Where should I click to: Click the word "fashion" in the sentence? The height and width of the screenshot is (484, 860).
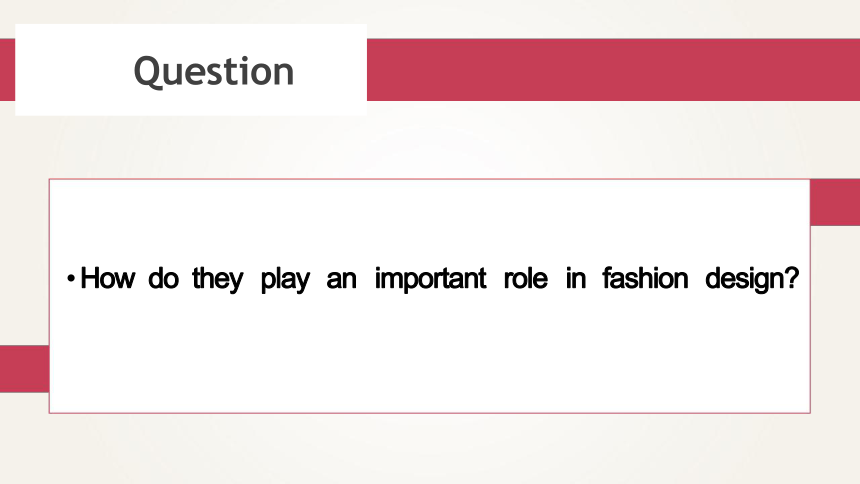pyautogui.click(x=645, y=278)
